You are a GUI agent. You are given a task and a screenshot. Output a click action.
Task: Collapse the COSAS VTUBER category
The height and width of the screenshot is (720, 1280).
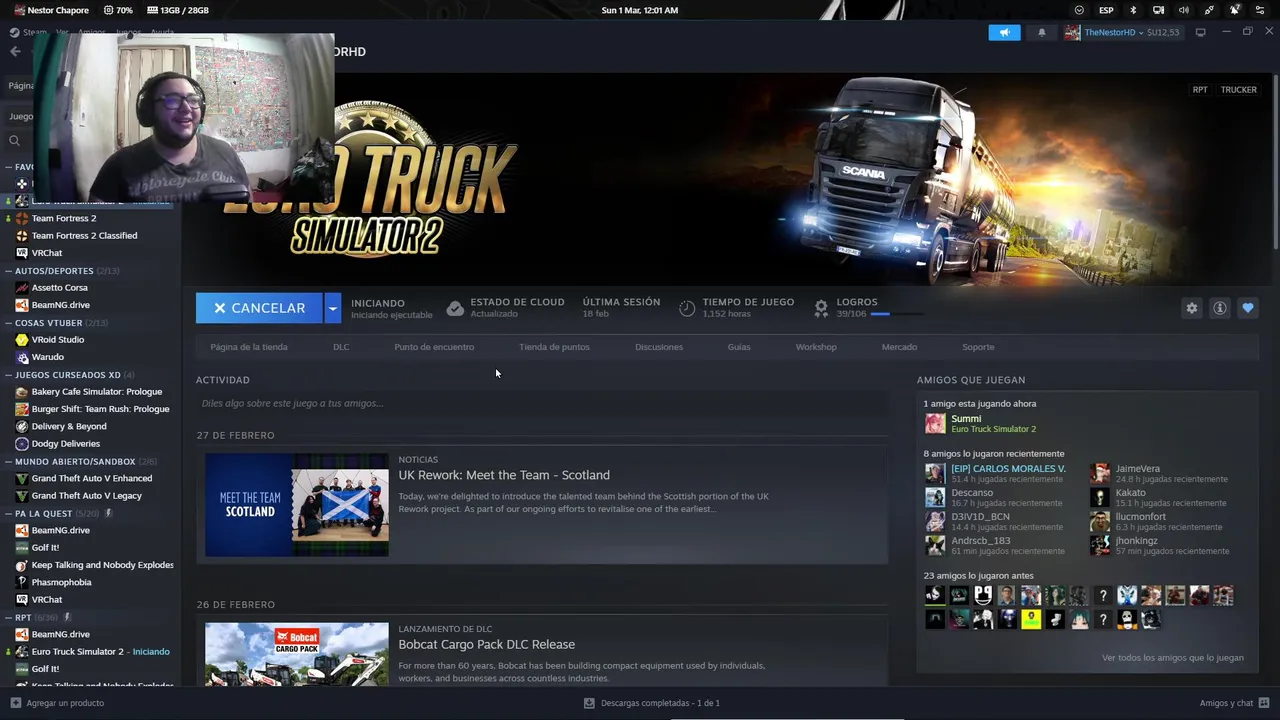[x=8, y=323]
